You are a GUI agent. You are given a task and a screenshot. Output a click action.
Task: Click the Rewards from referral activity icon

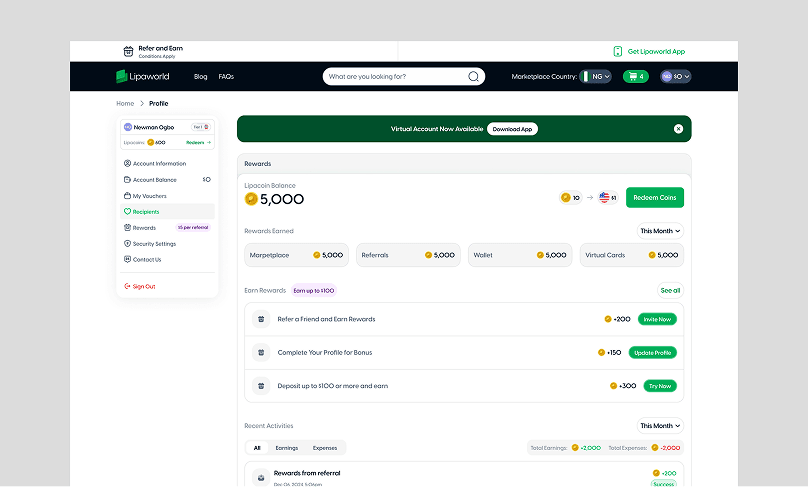point(261,477)
